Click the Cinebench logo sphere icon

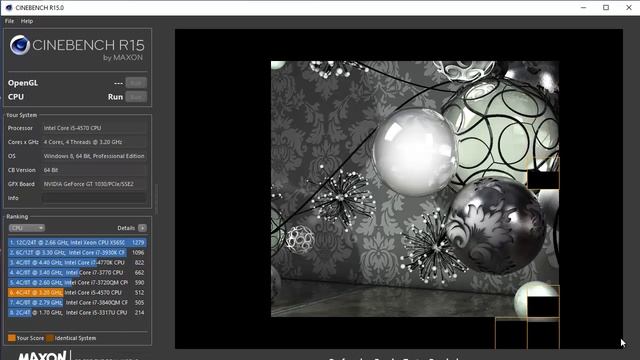(x=20, y=45)
